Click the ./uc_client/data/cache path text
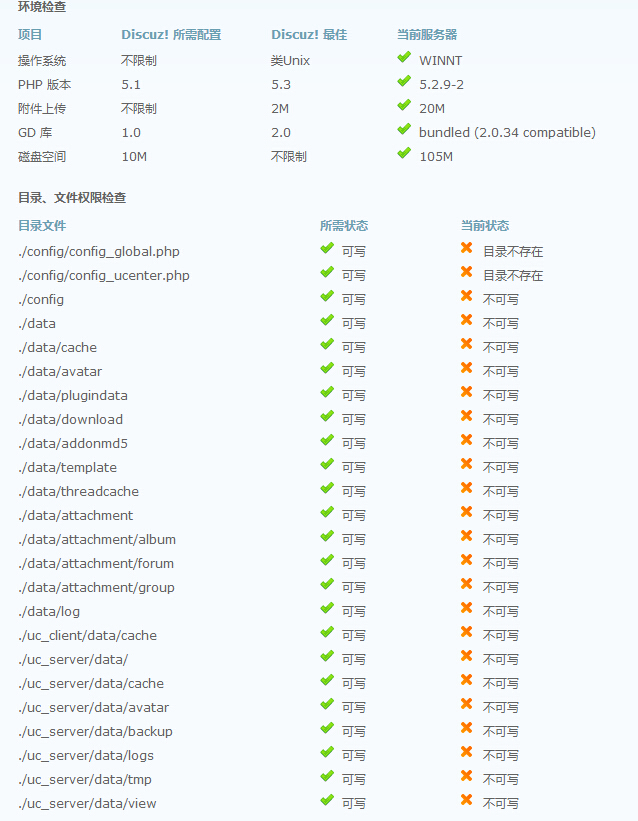638x821 pixels. pyautogui.click(x=87, y=636)
